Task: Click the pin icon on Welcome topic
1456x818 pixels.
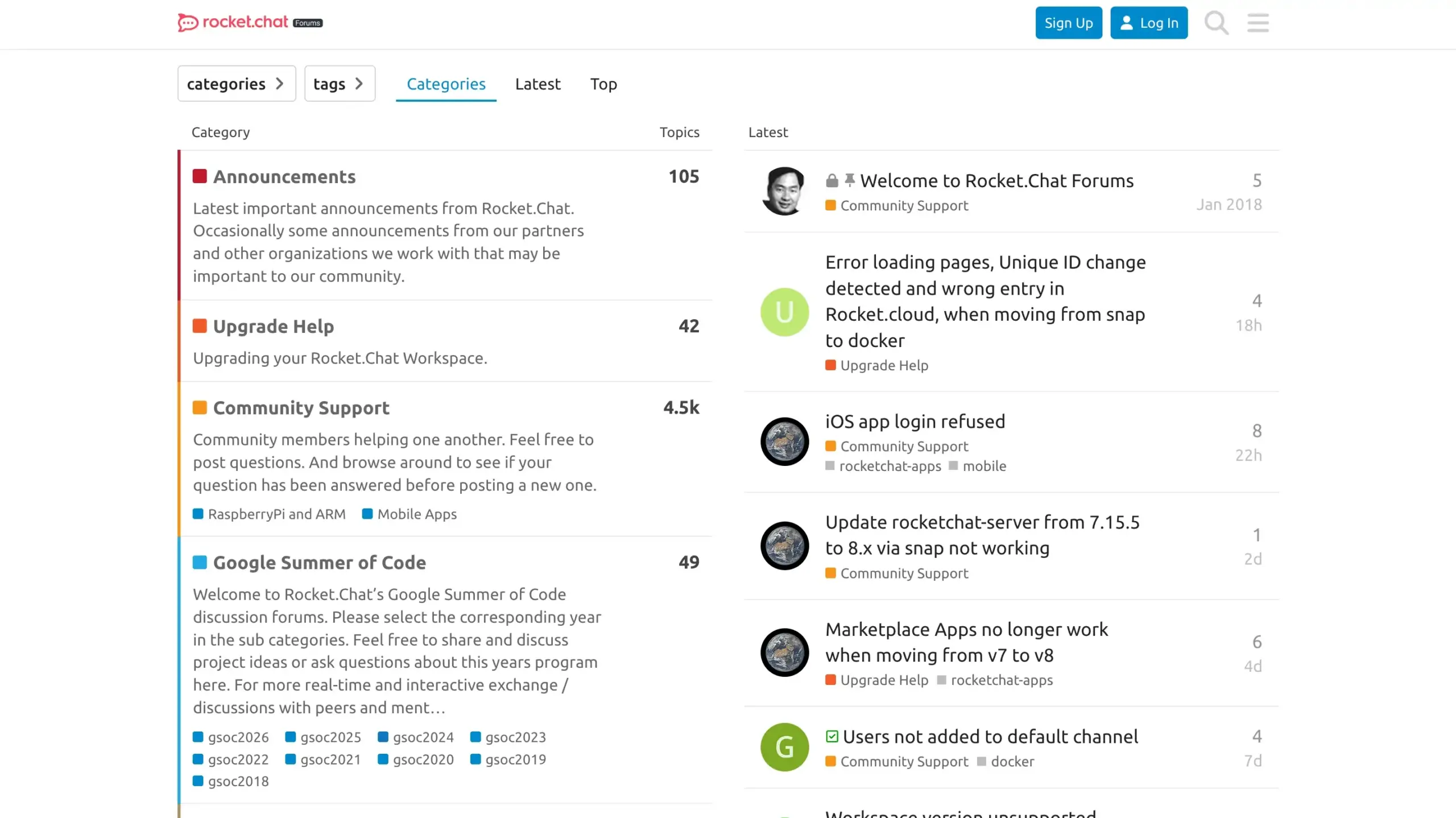Action: tap(850, 181)
